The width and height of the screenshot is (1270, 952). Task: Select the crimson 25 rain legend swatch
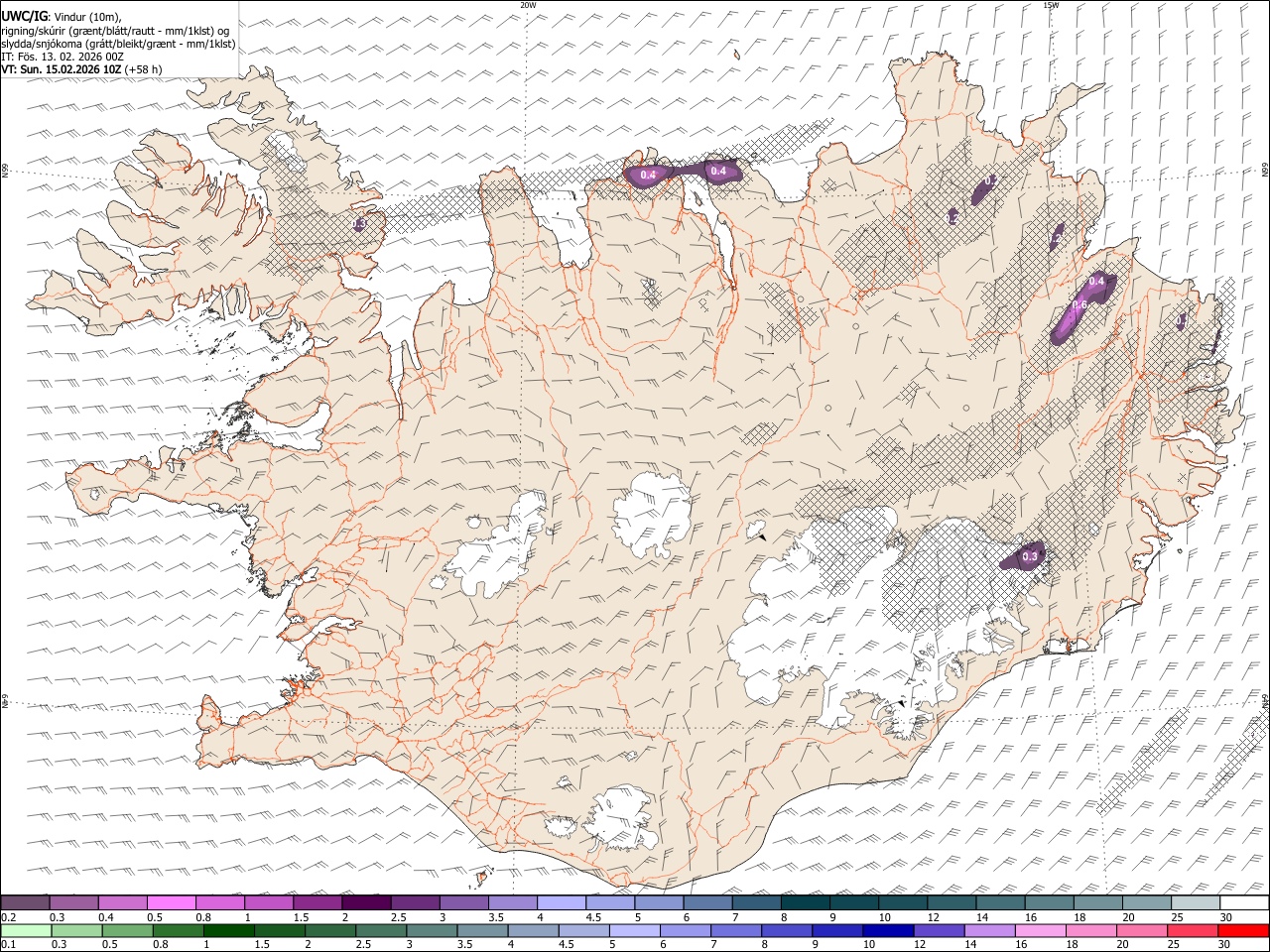tap(1193, 931)
